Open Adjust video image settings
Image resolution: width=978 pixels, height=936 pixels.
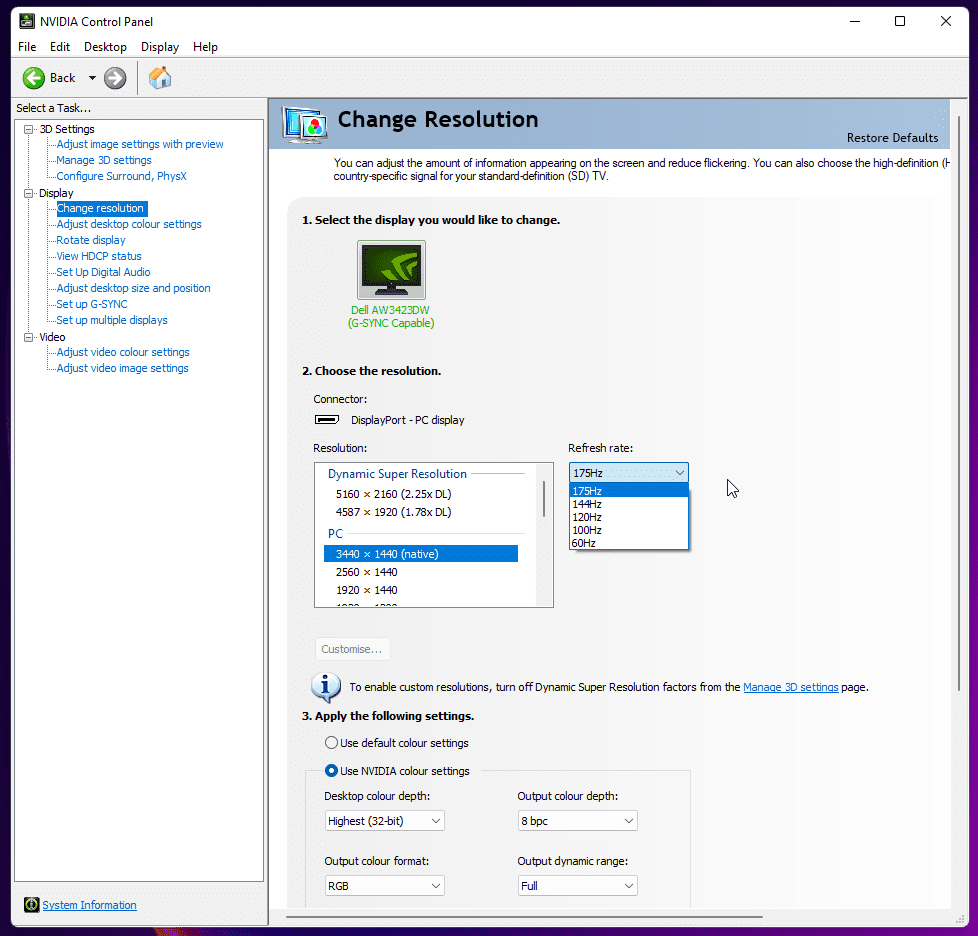pos(122,368)
